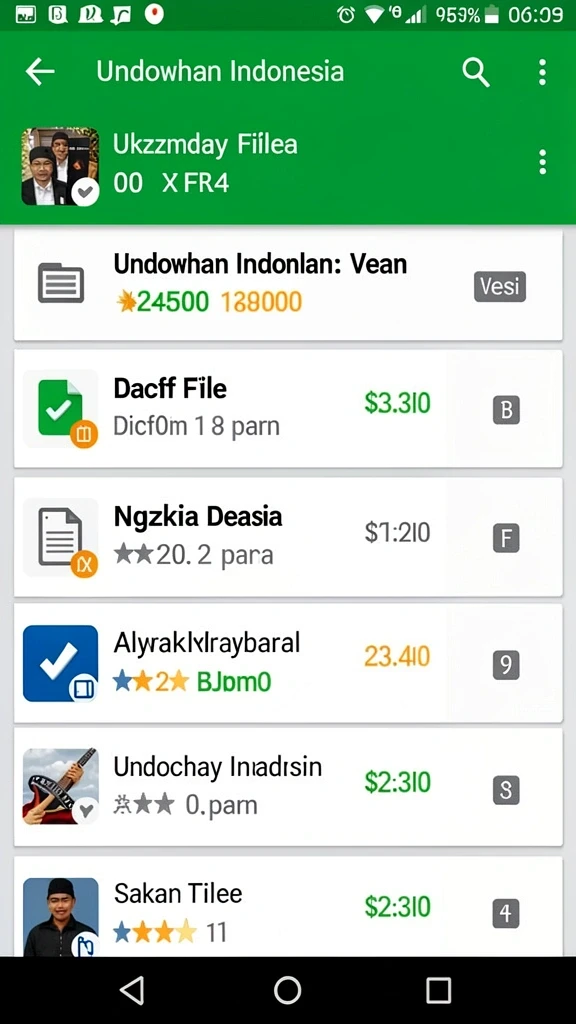
Task: Toggle the blue checkmark Alyraklxlraybaral icon
Action: click(61, 664)
